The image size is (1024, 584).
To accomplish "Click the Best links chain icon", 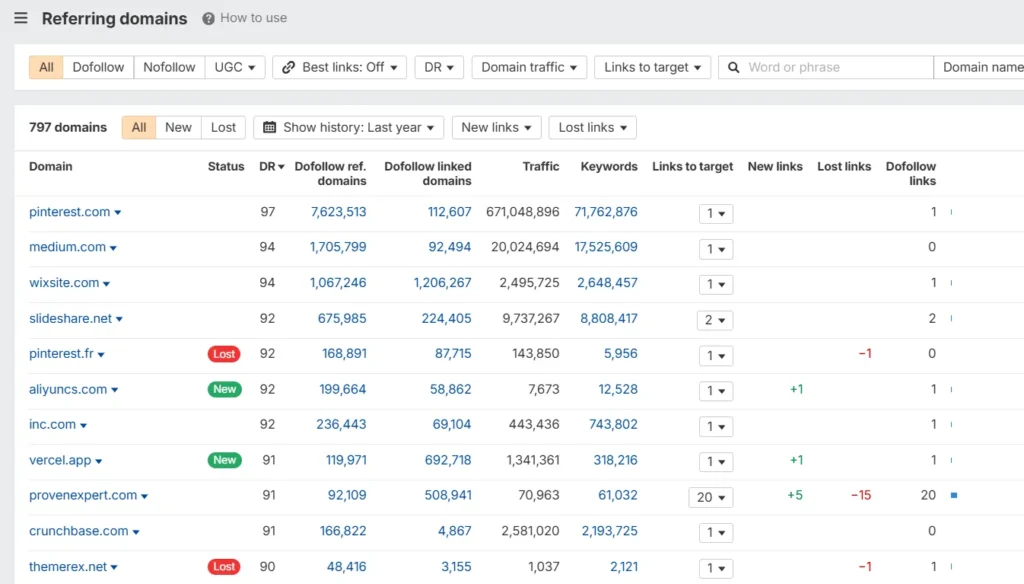I will (x=289, y=67).
